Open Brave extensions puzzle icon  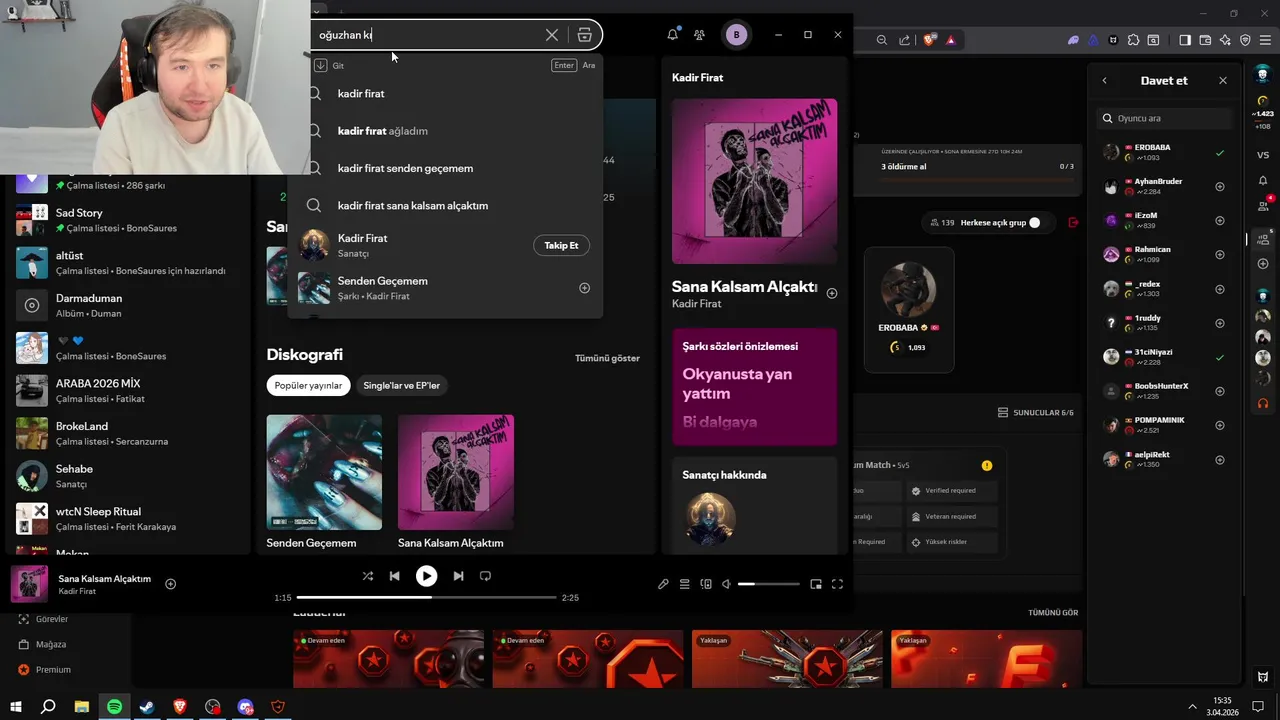click(x=1133, y=40)
